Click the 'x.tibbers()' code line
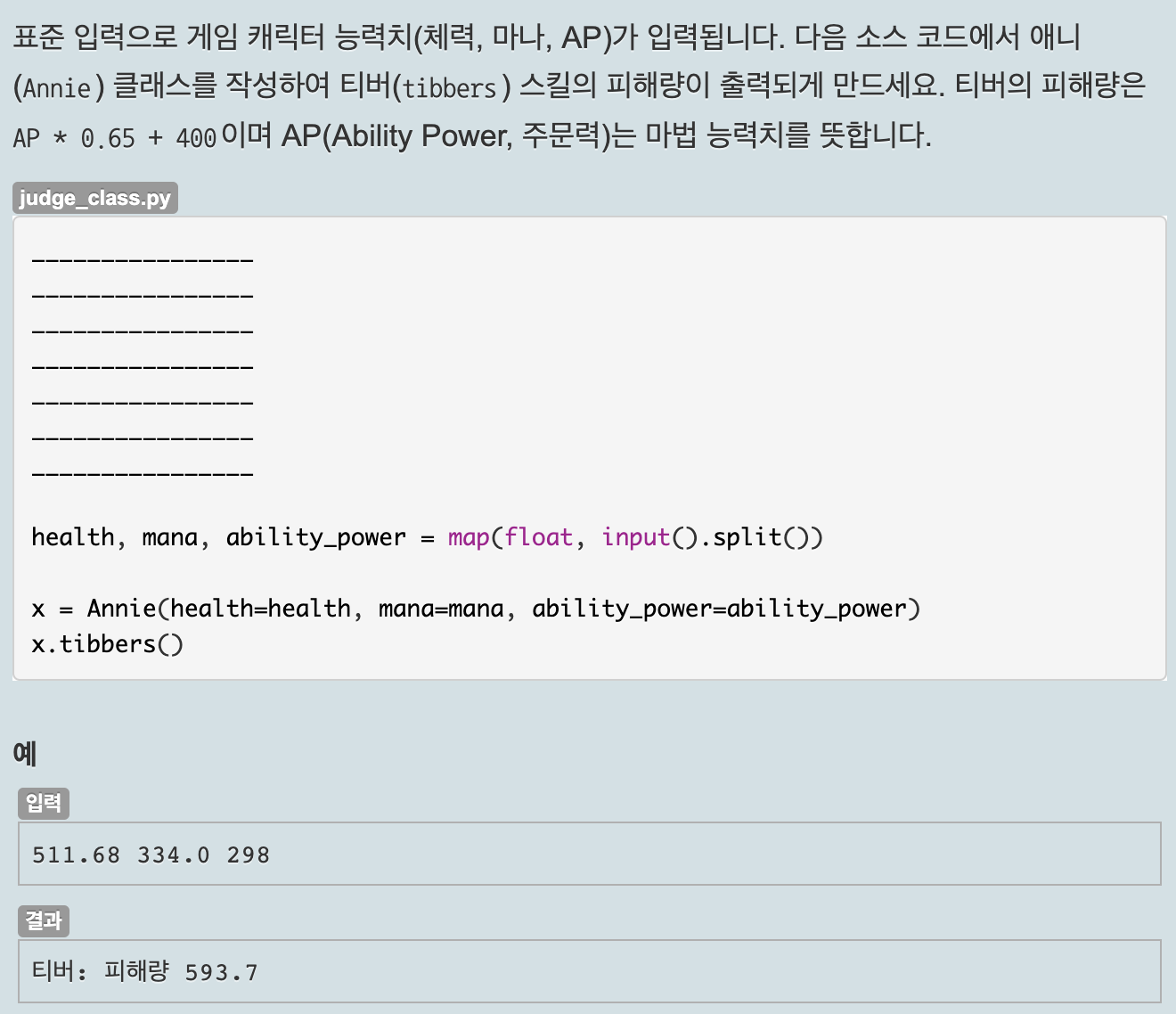 (108, 644)
